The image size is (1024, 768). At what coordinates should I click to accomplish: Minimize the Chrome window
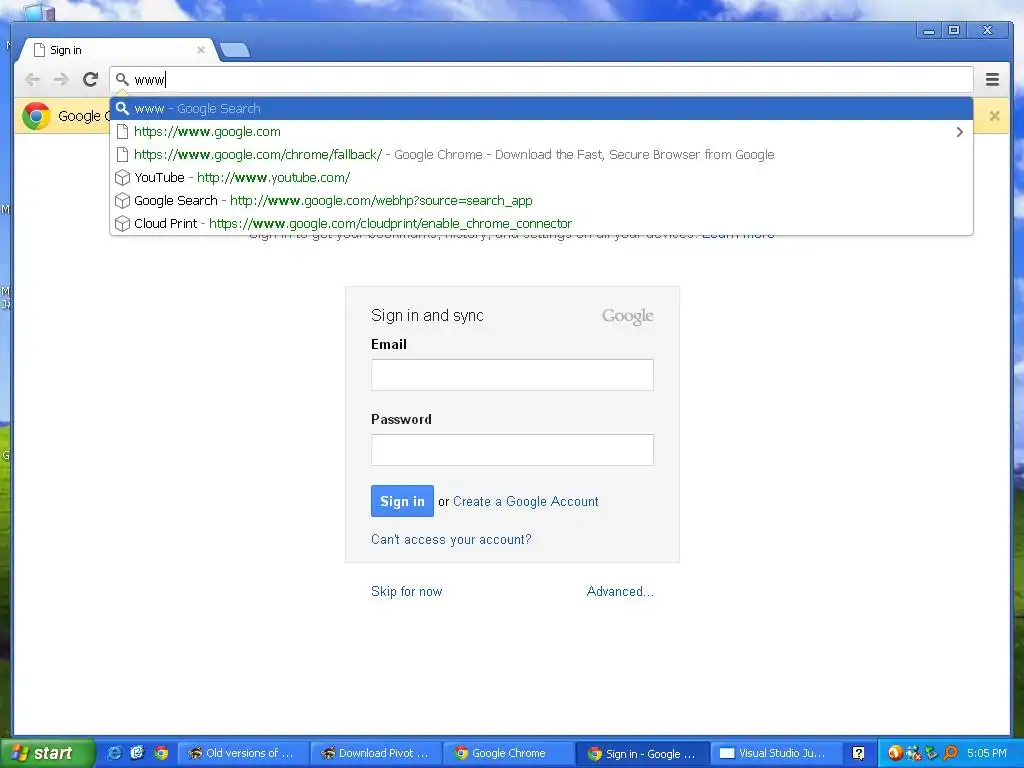[x=929, y=30]
